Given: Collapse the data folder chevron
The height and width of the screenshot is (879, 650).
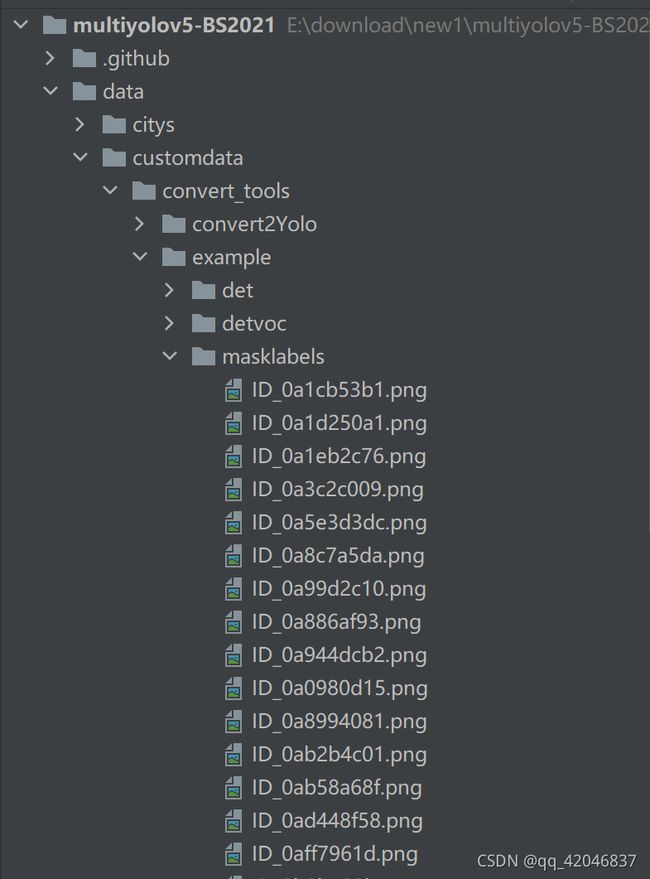Looking at the screenshot, I should 50,91.
